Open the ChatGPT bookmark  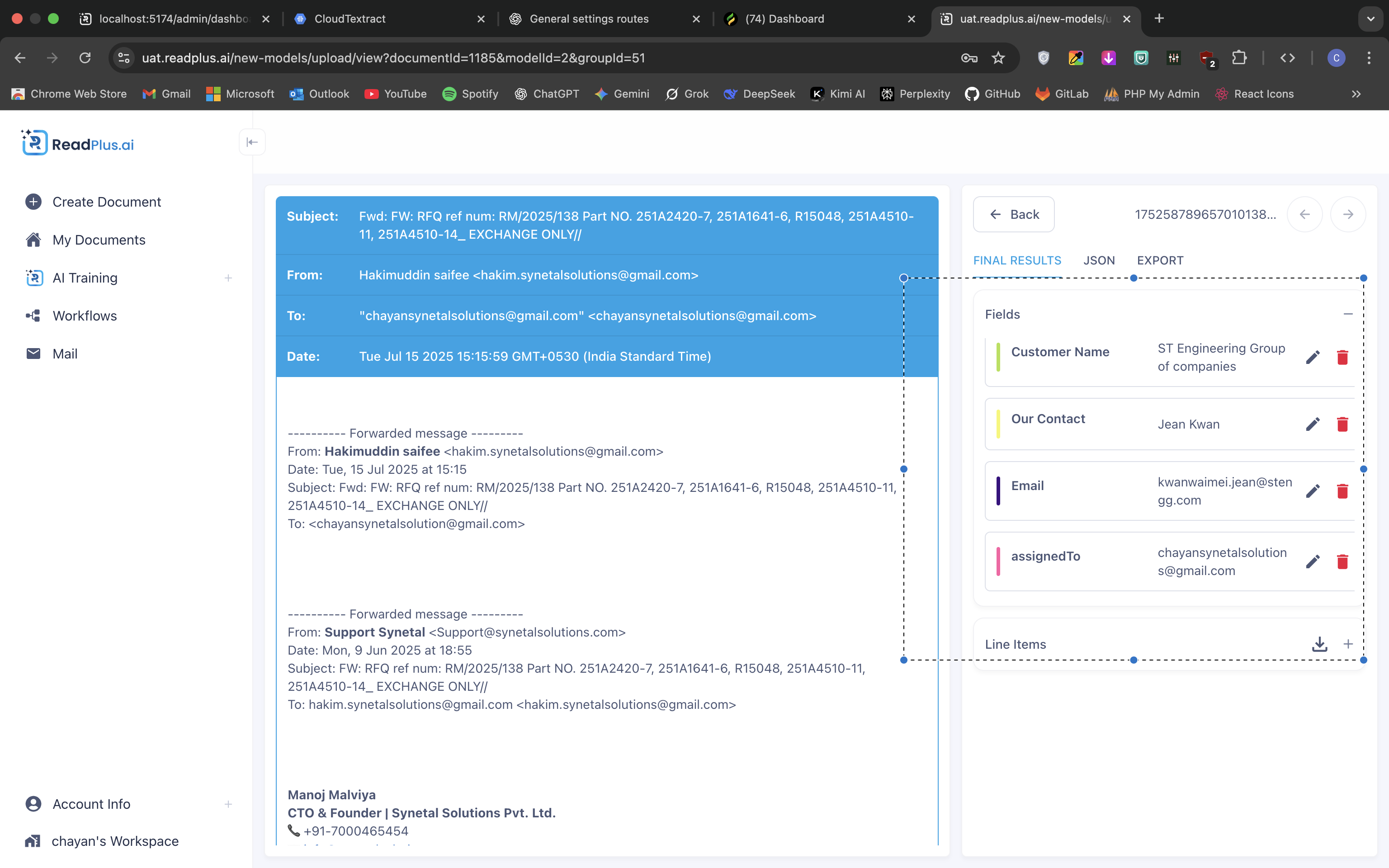tap(546, 94)
